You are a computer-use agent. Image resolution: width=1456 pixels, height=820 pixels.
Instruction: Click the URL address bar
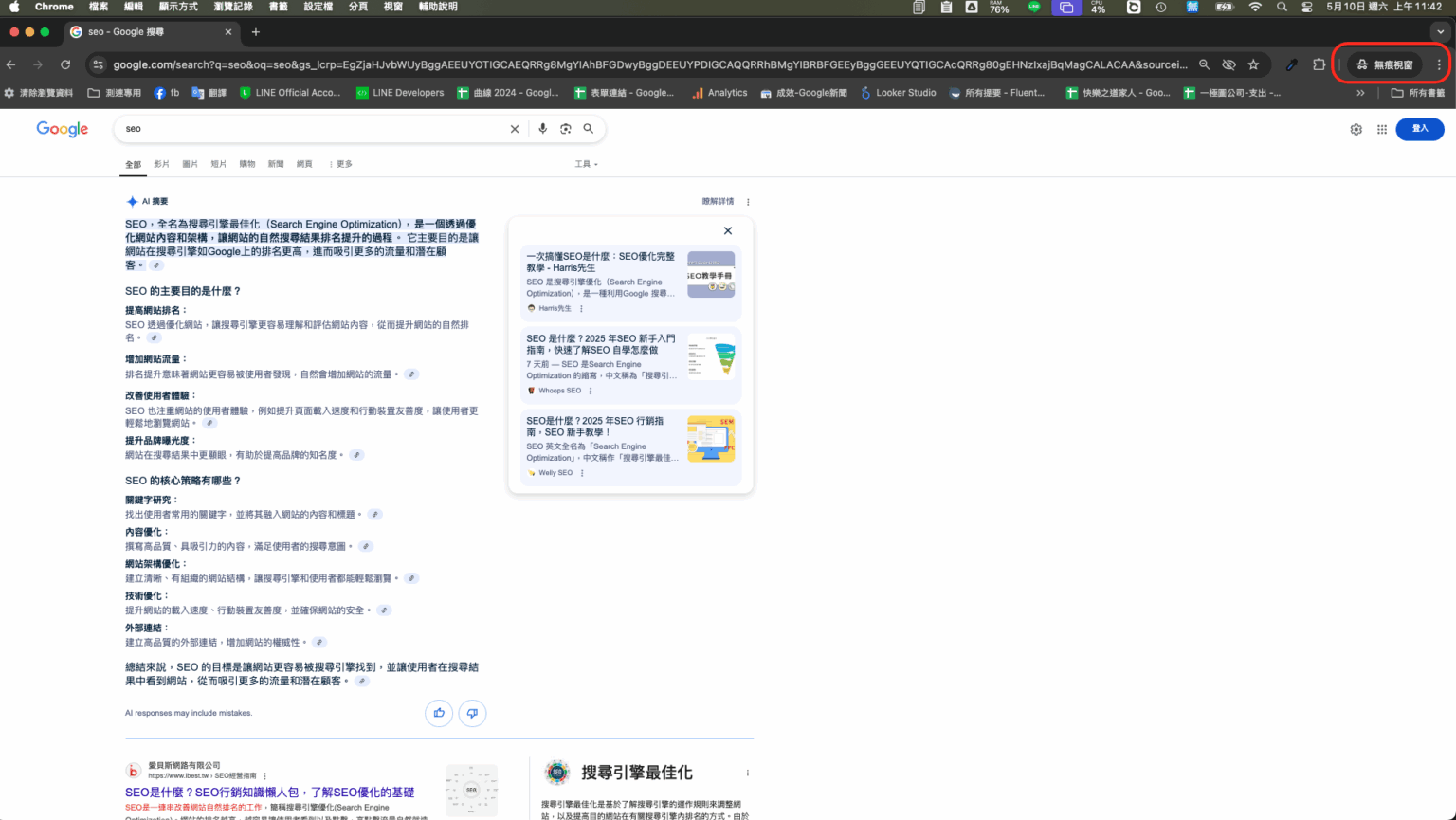649,64
